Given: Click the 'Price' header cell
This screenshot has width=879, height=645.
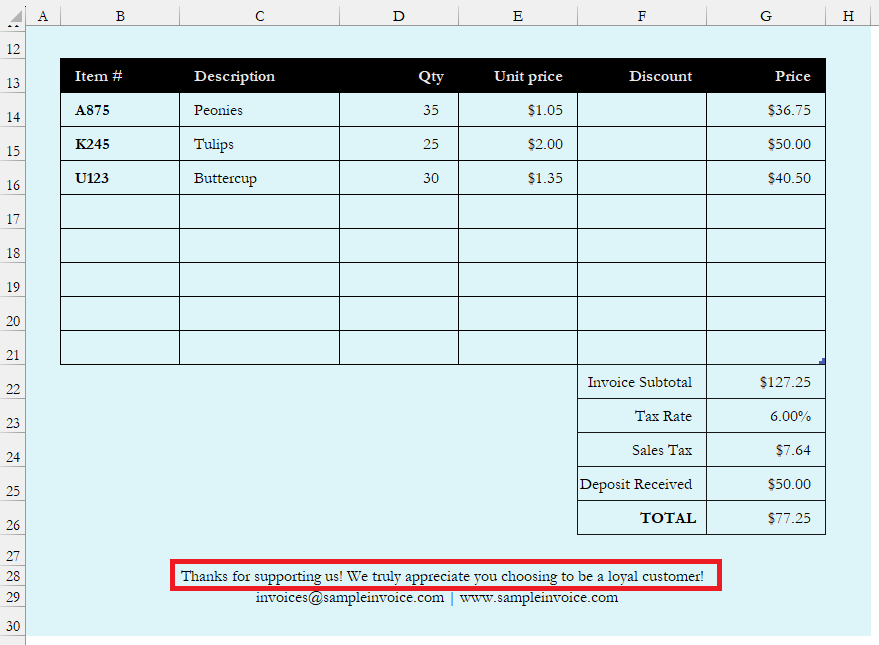Looking at the screenshot, I should point(766,76).
